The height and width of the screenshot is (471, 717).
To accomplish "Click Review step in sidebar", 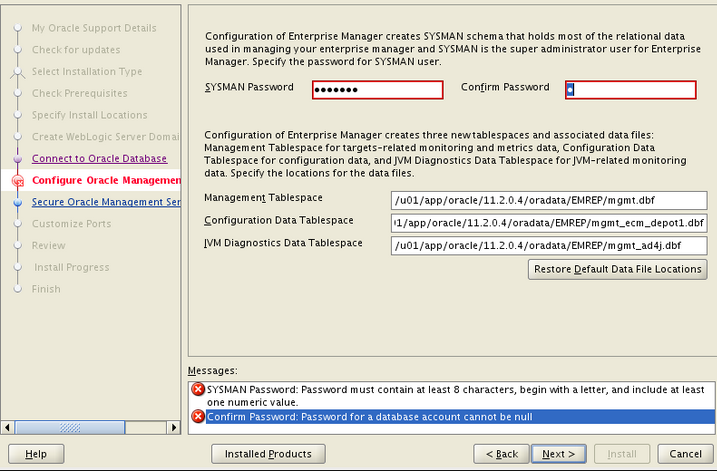I will tap(48, 246).
